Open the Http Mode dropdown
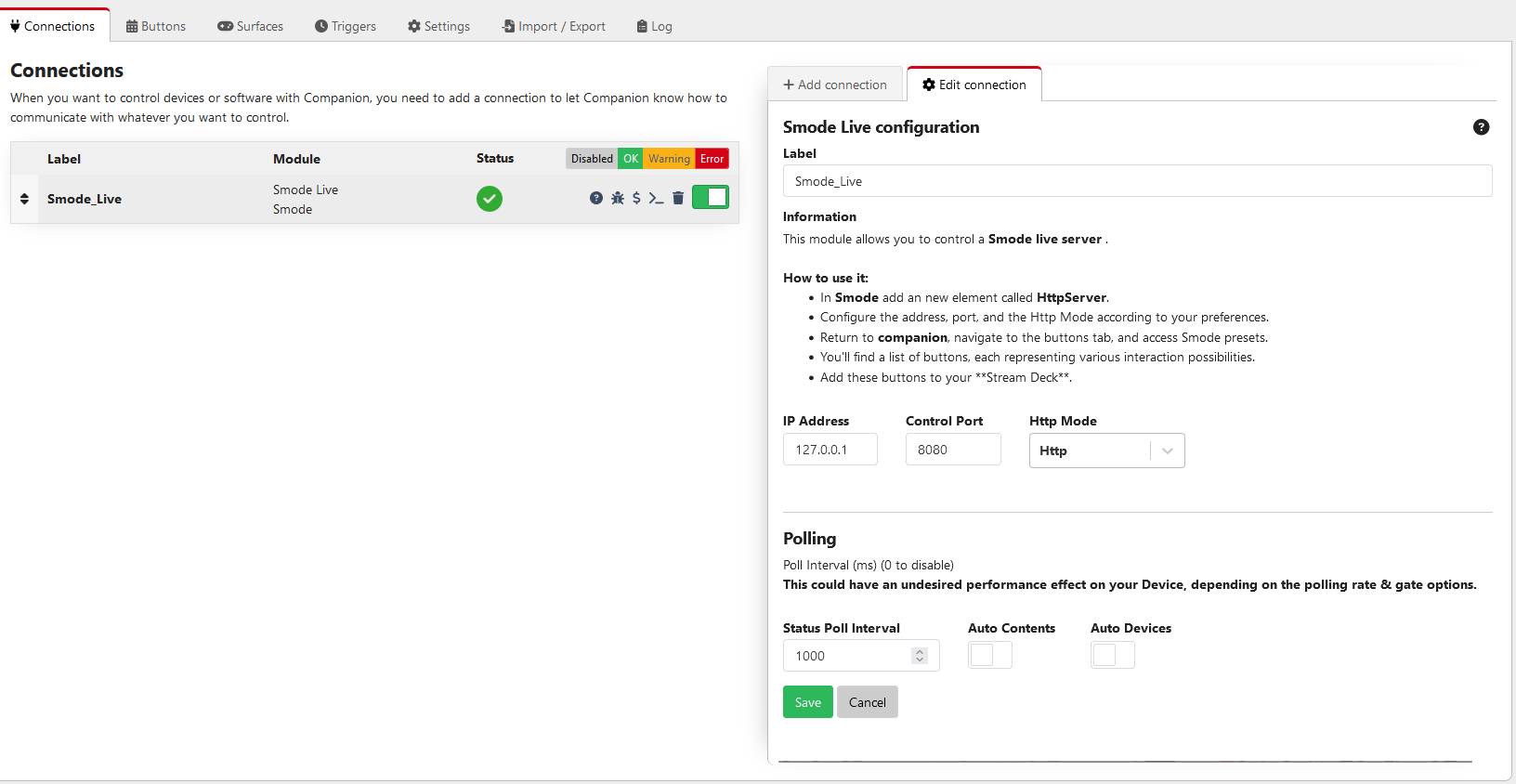The width and height of the screenshot is (1516, 784). (1107, 451)
